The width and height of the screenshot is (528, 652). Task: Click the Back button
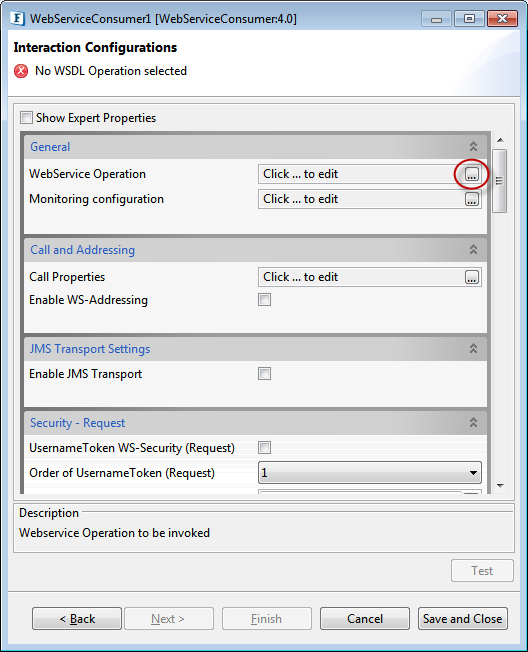[77, 619]
